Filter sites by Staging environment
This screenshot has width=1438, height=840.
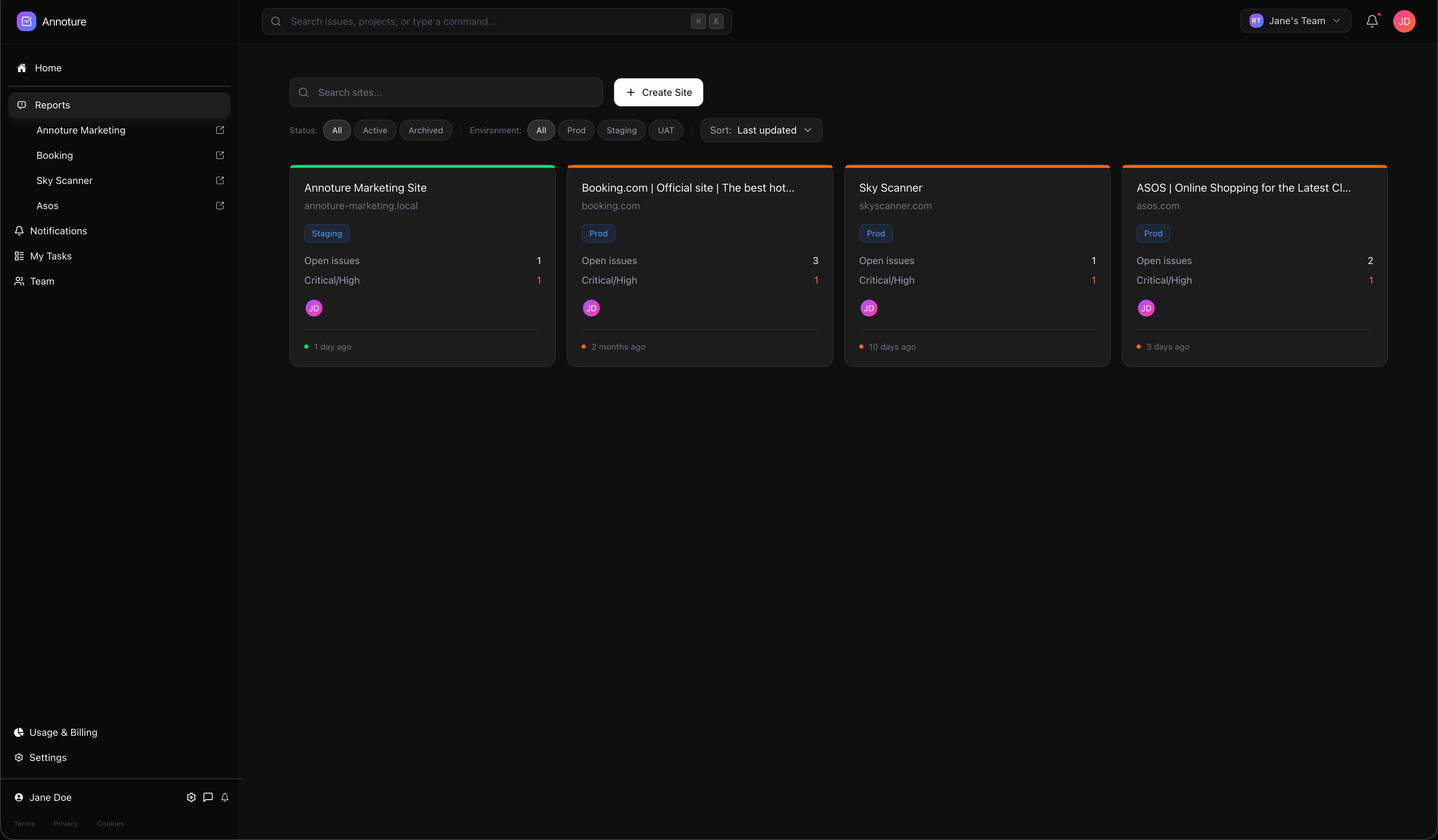pos(621,130)
